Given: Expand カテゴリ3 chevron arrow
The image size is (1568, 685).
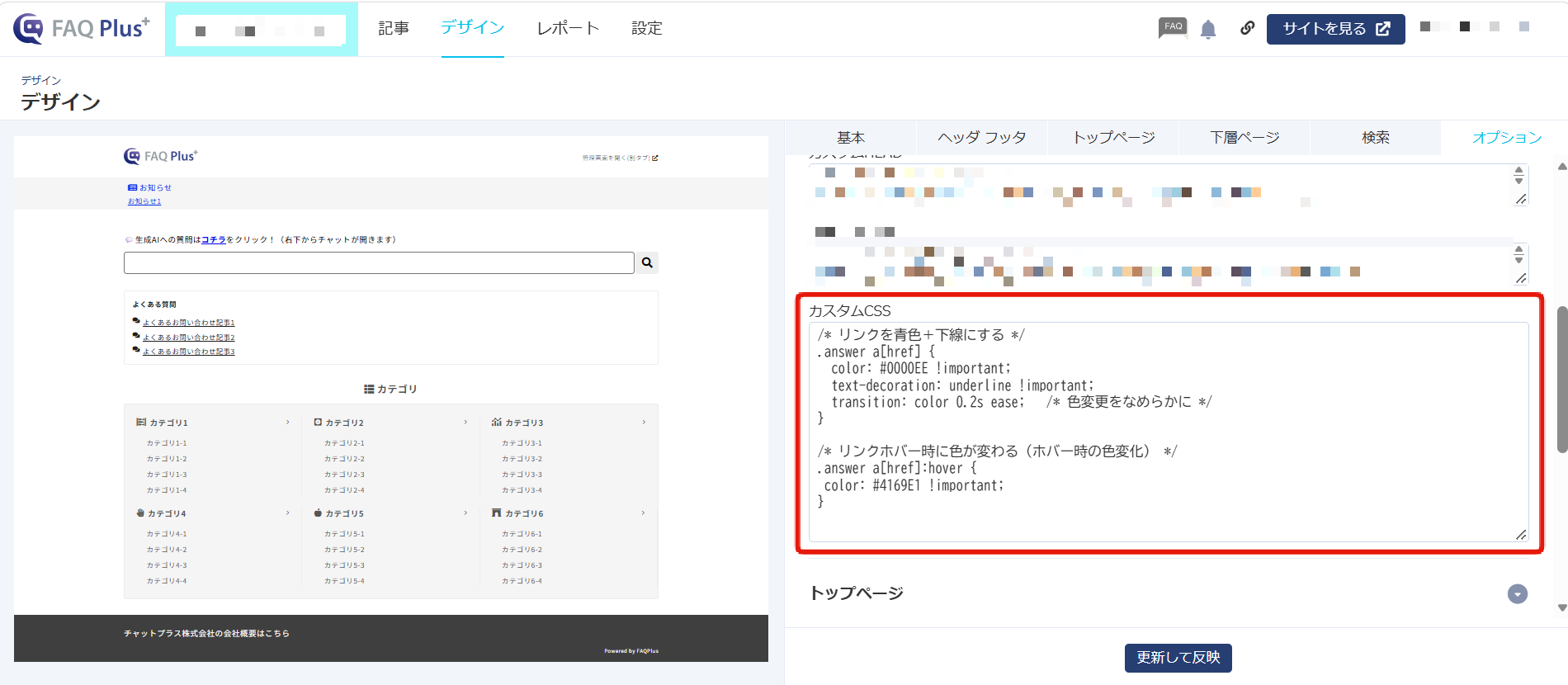Looking at the screenshot, I should (644, 422).
